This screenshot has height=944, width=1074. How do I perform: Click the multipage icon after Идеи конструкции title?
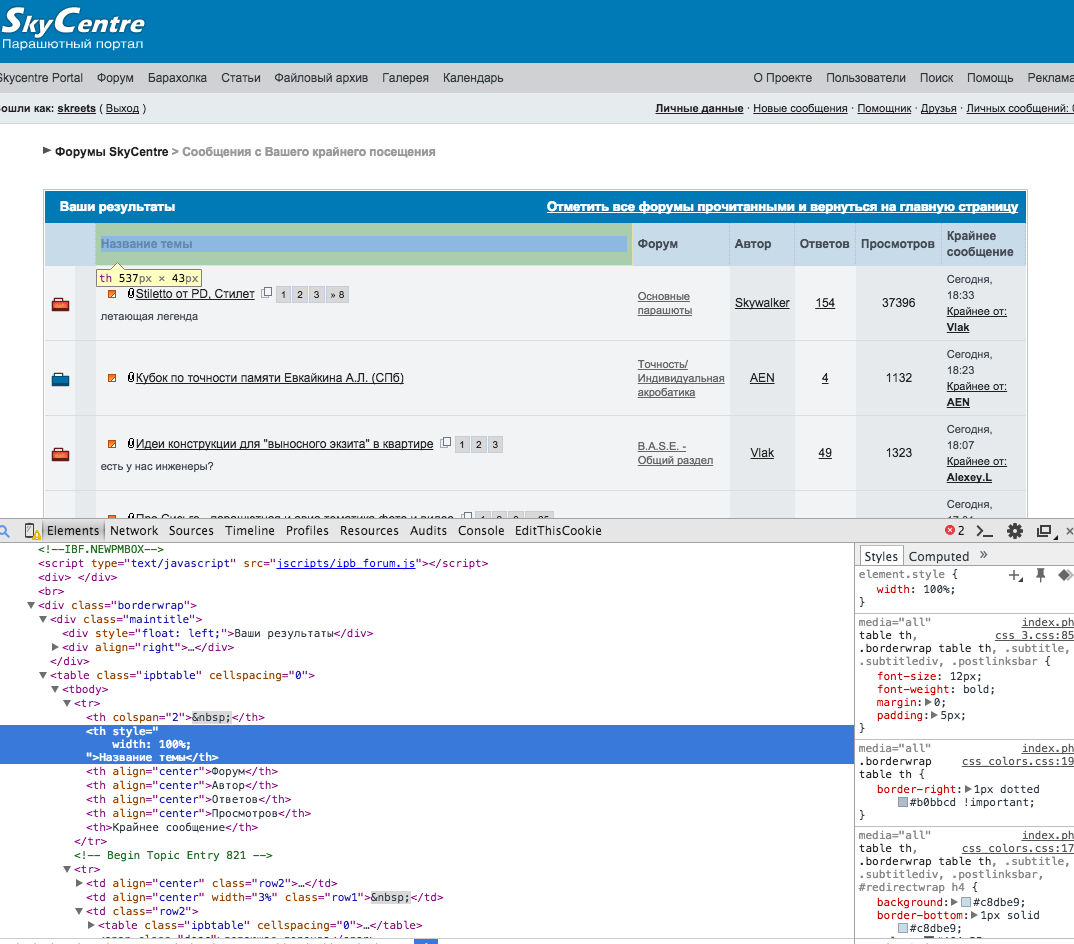[x=445, y=443]
